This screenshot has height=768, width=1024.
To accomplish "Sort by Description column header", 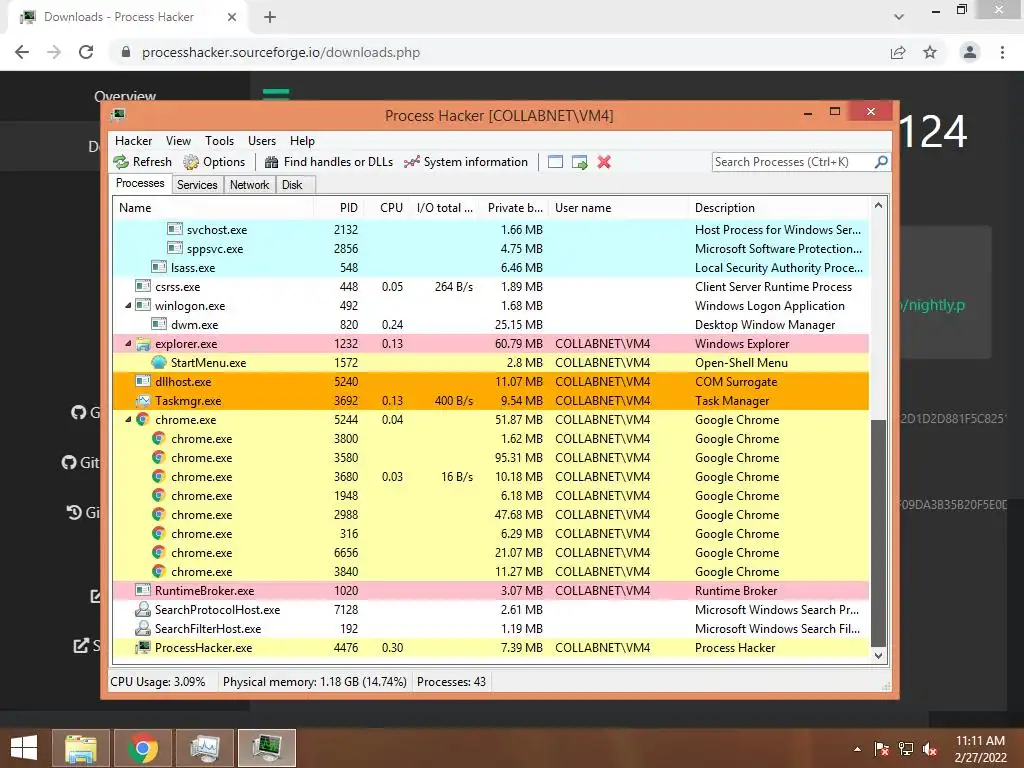I will (779, 208).
